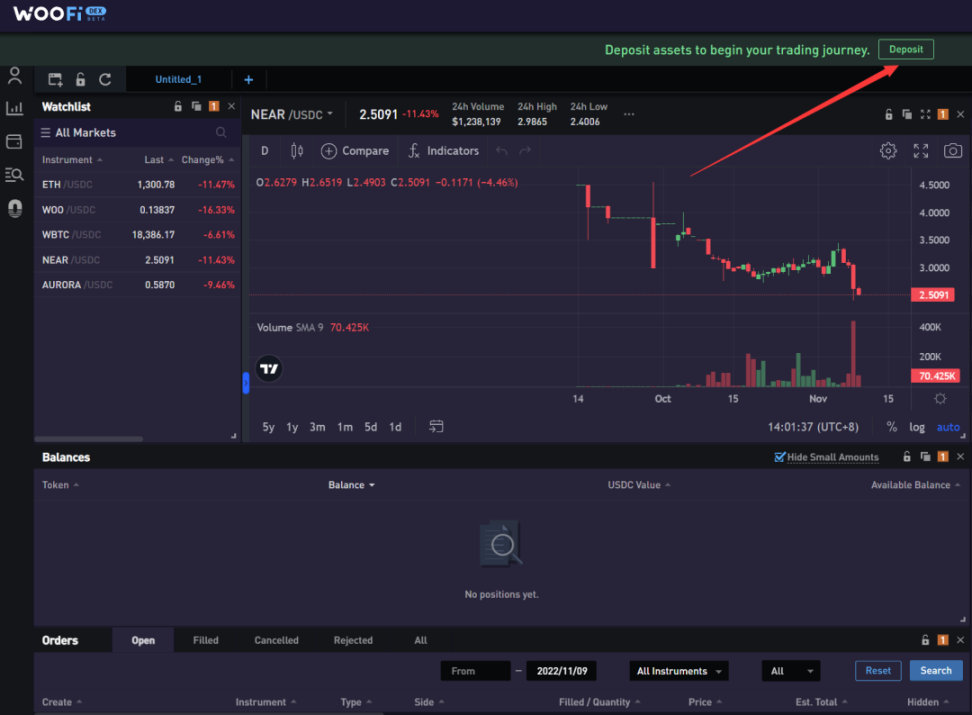Set chart range to 3m
This screenshot has width=972, height=715.
(x=317, y=427)
